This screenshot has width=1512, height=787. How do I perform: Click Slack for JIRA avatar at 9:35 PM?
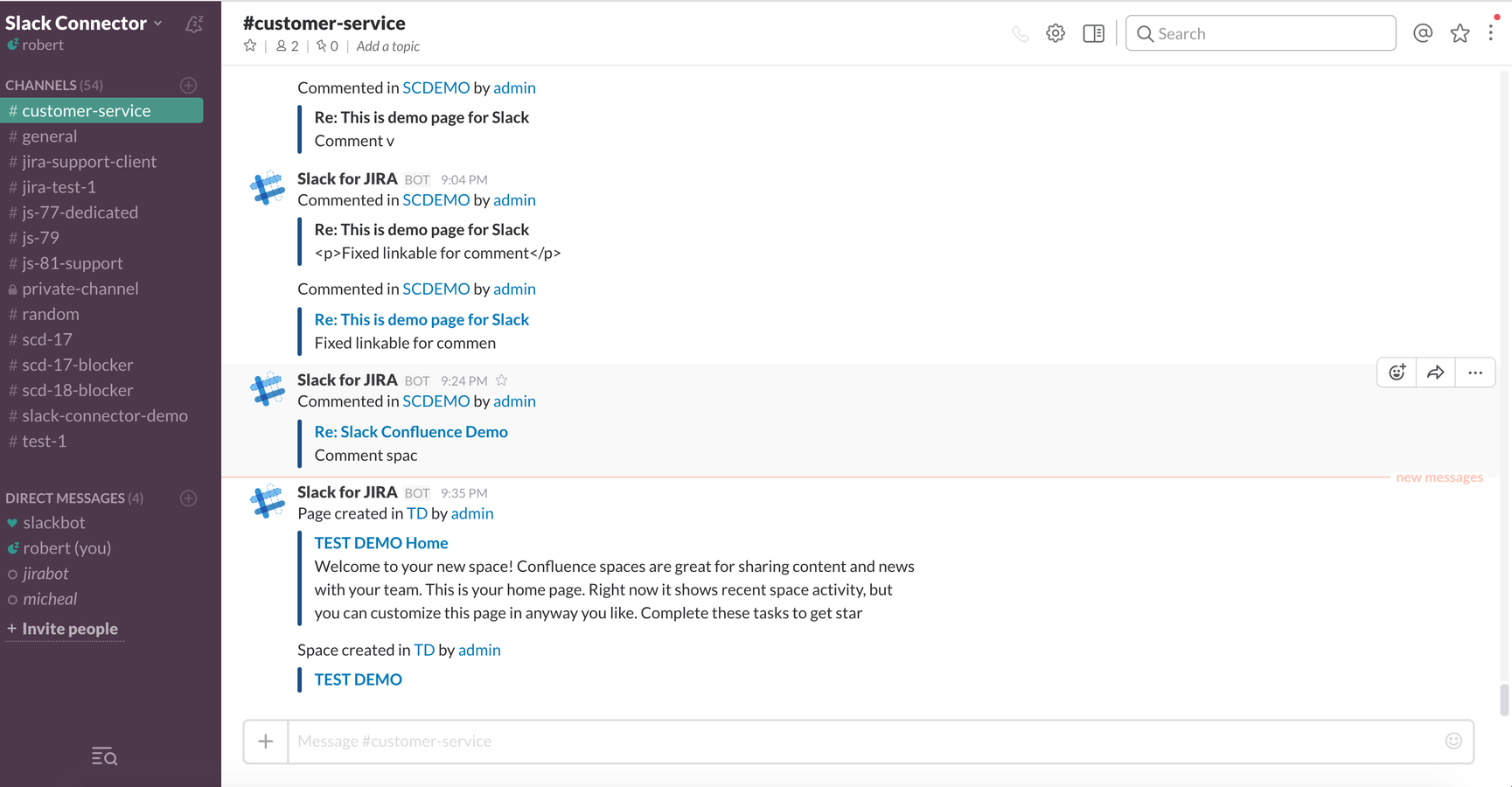coord(268,501)
